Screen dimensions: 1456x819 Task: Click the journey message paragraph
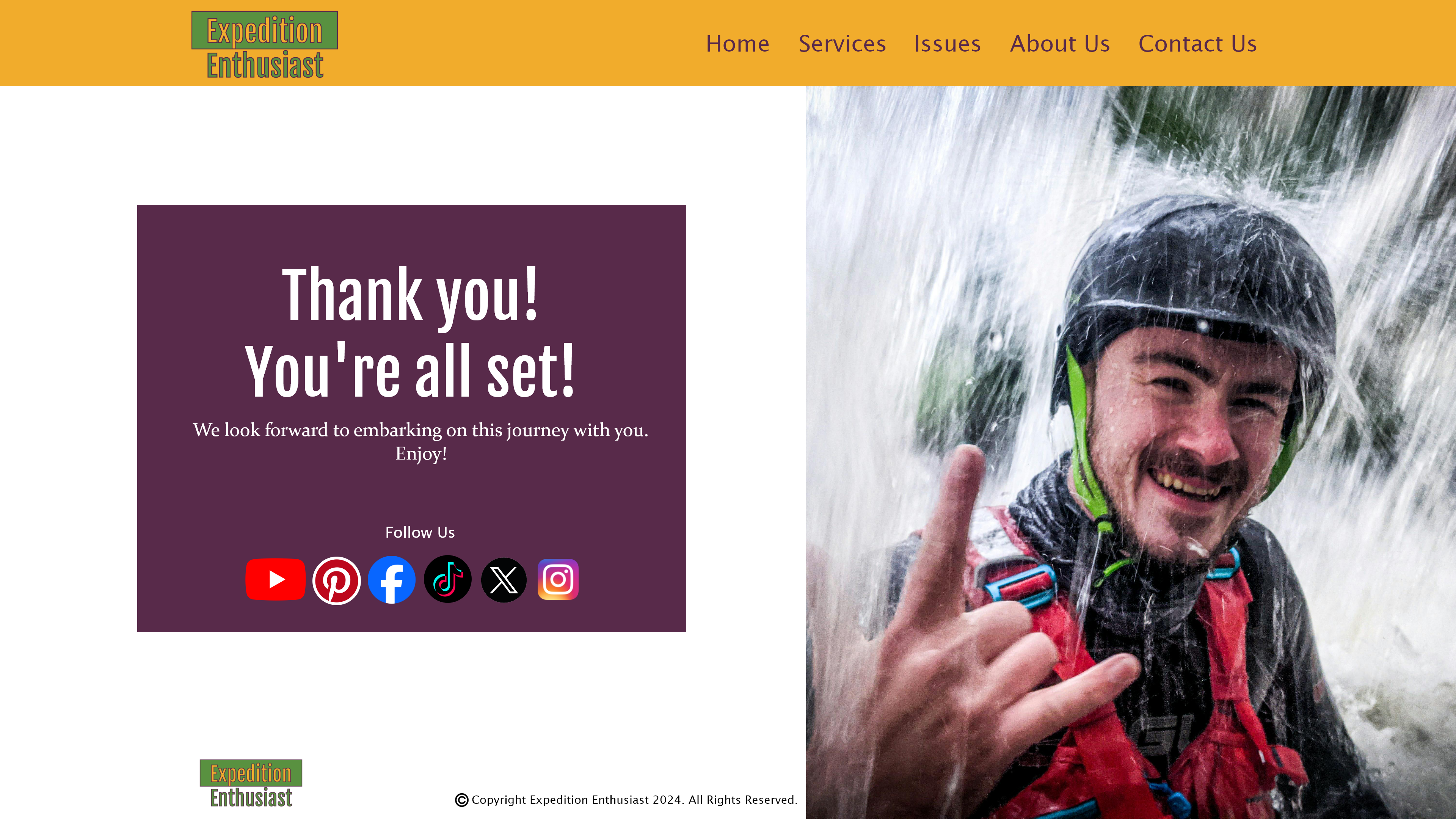coord(420,441)
